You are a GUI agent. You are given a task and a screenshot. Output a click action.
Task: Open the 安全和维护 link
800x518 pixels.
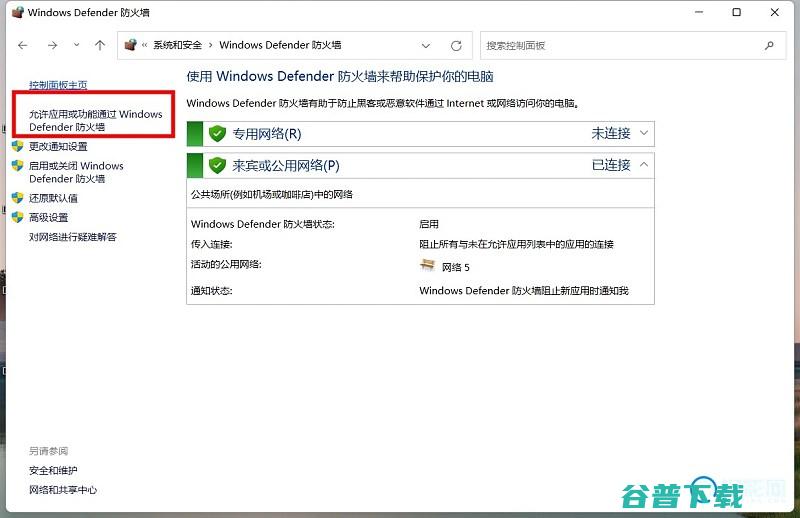pyautogui.click(x=53, y=471)
